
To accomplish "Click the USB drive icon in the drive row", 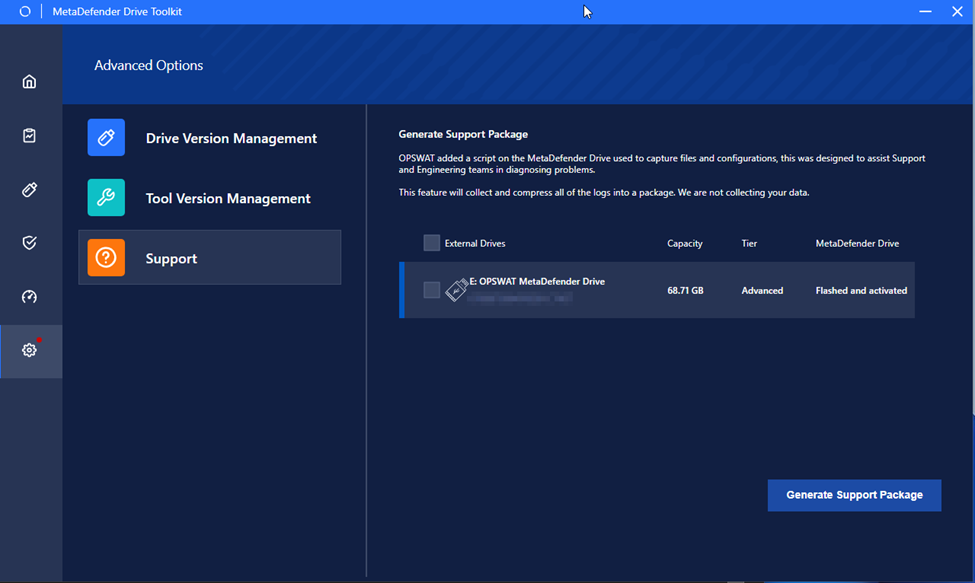I will pyautogui.click(x=456, y=290).
